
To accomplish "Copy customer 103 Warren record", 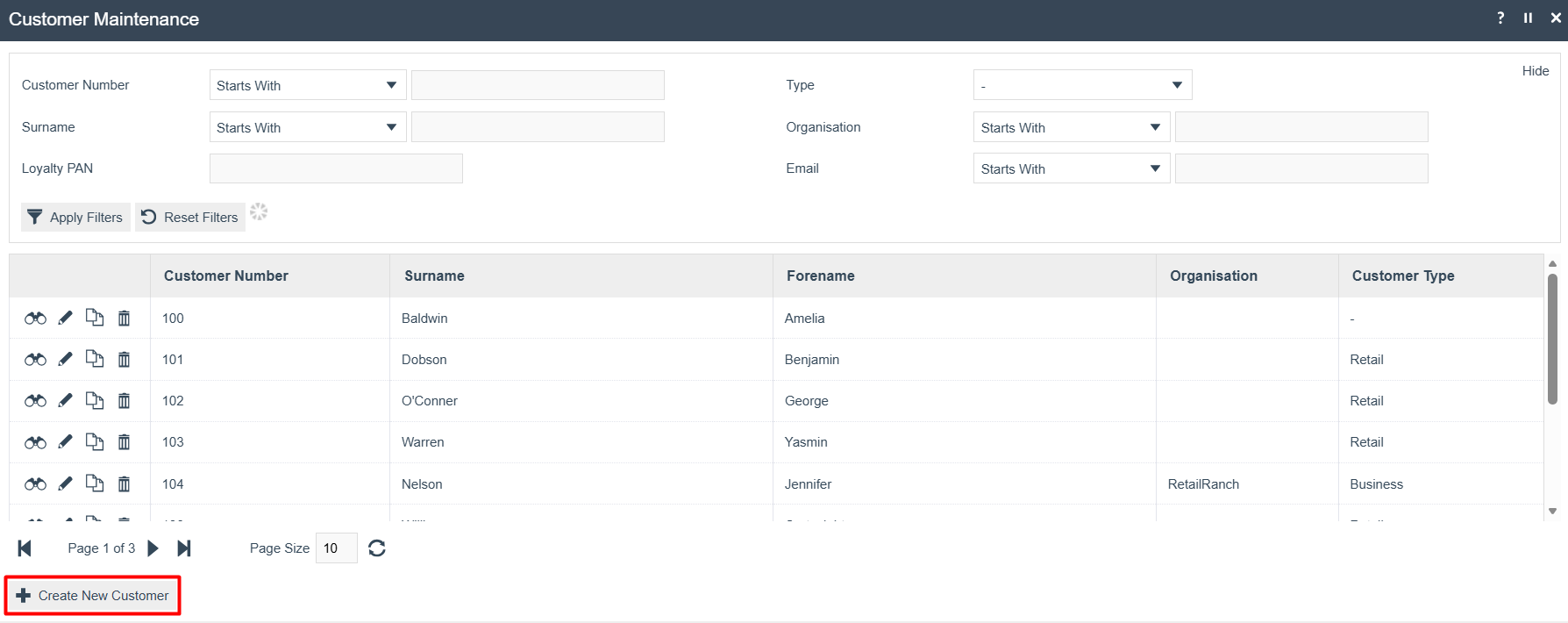I will [95, 441].
